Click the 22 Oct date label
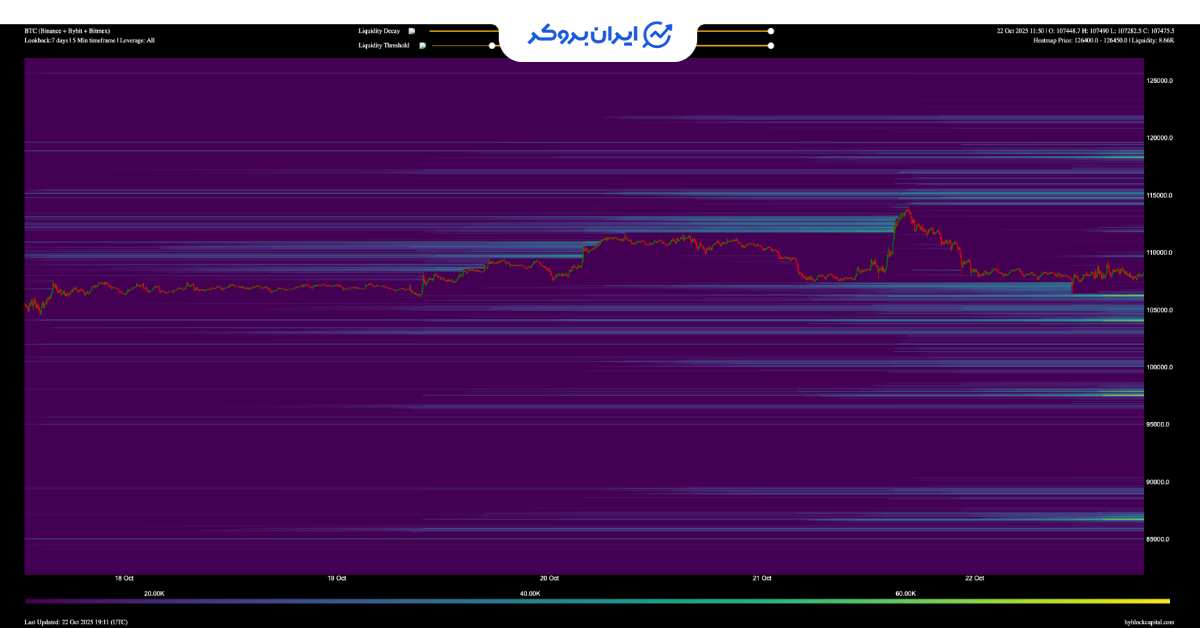Screen dimensions: 1200x628 (974, 578)
